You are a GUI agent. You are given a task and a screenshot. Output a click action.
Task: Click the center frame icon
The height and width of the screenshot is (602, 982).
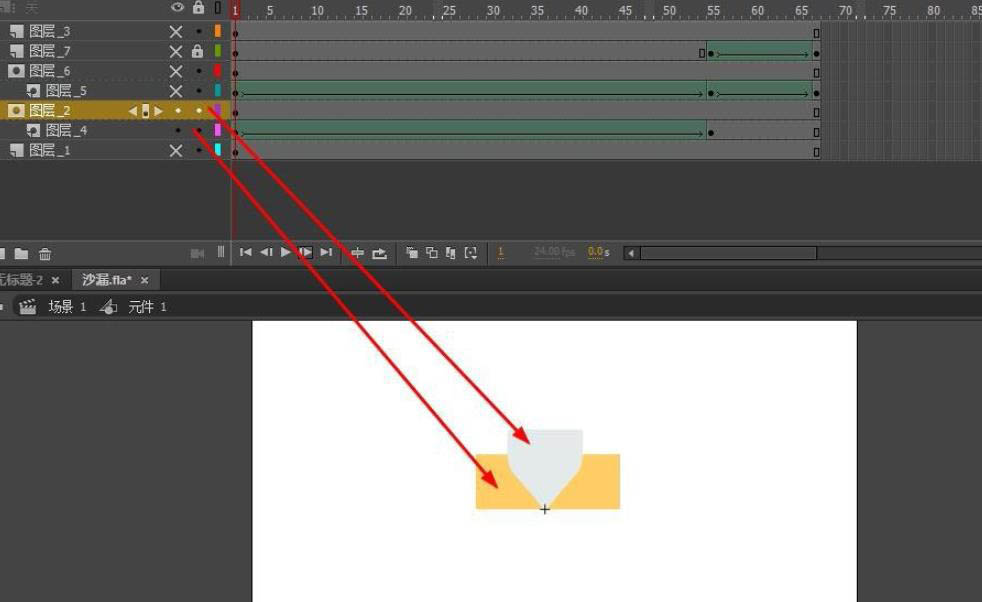coord(358,253)
